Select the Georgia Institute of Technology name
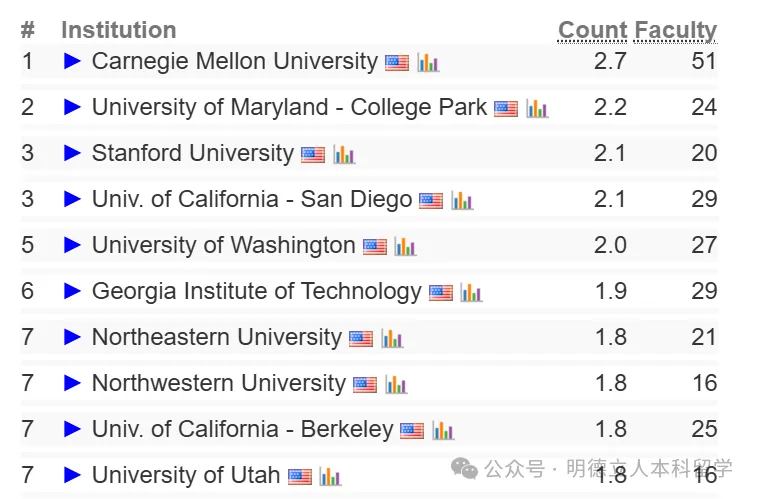This screenshot has height=499, width=757. [257, 291]
